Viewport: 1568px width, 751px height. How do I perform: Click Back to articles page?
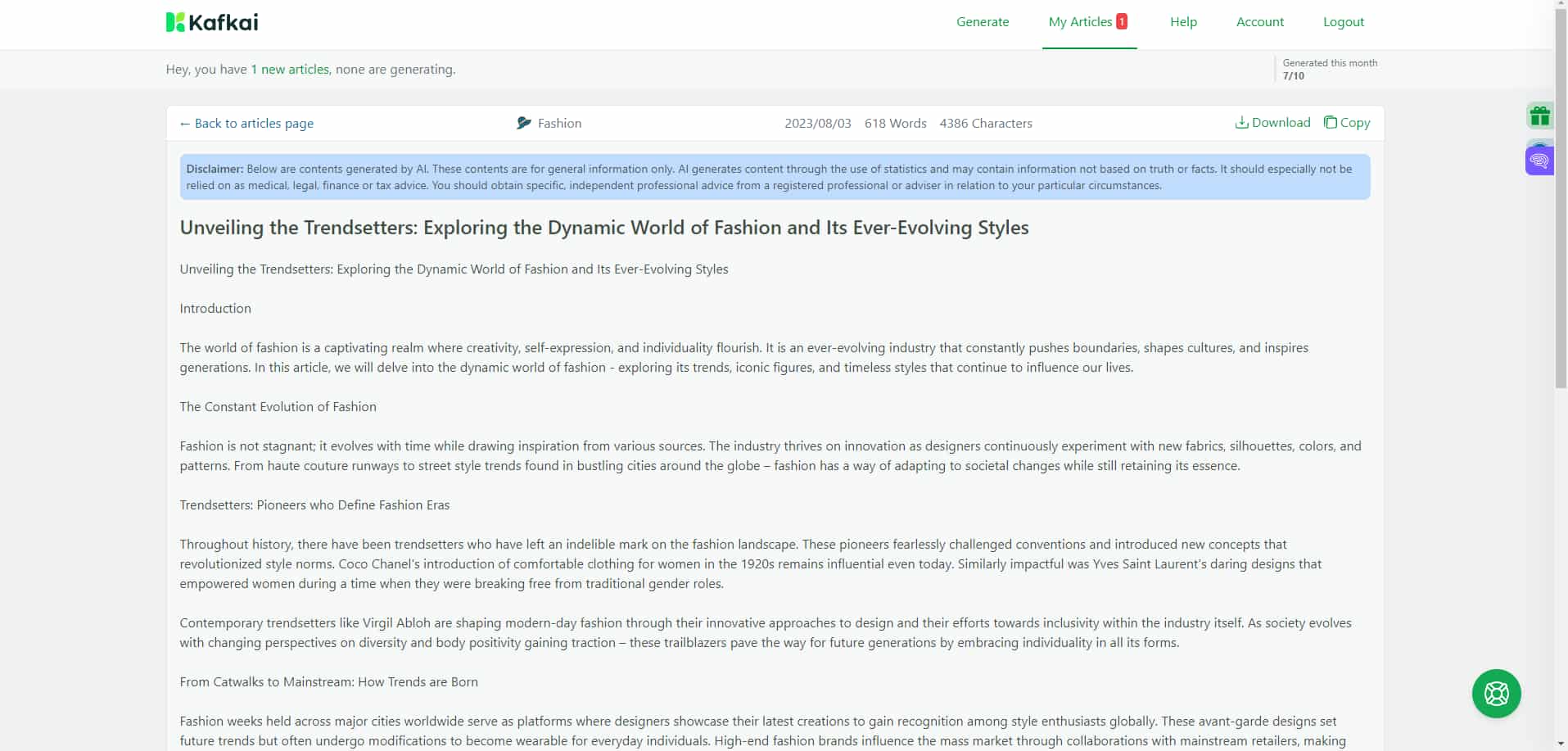pyautogui.click(x=254, y=123)
